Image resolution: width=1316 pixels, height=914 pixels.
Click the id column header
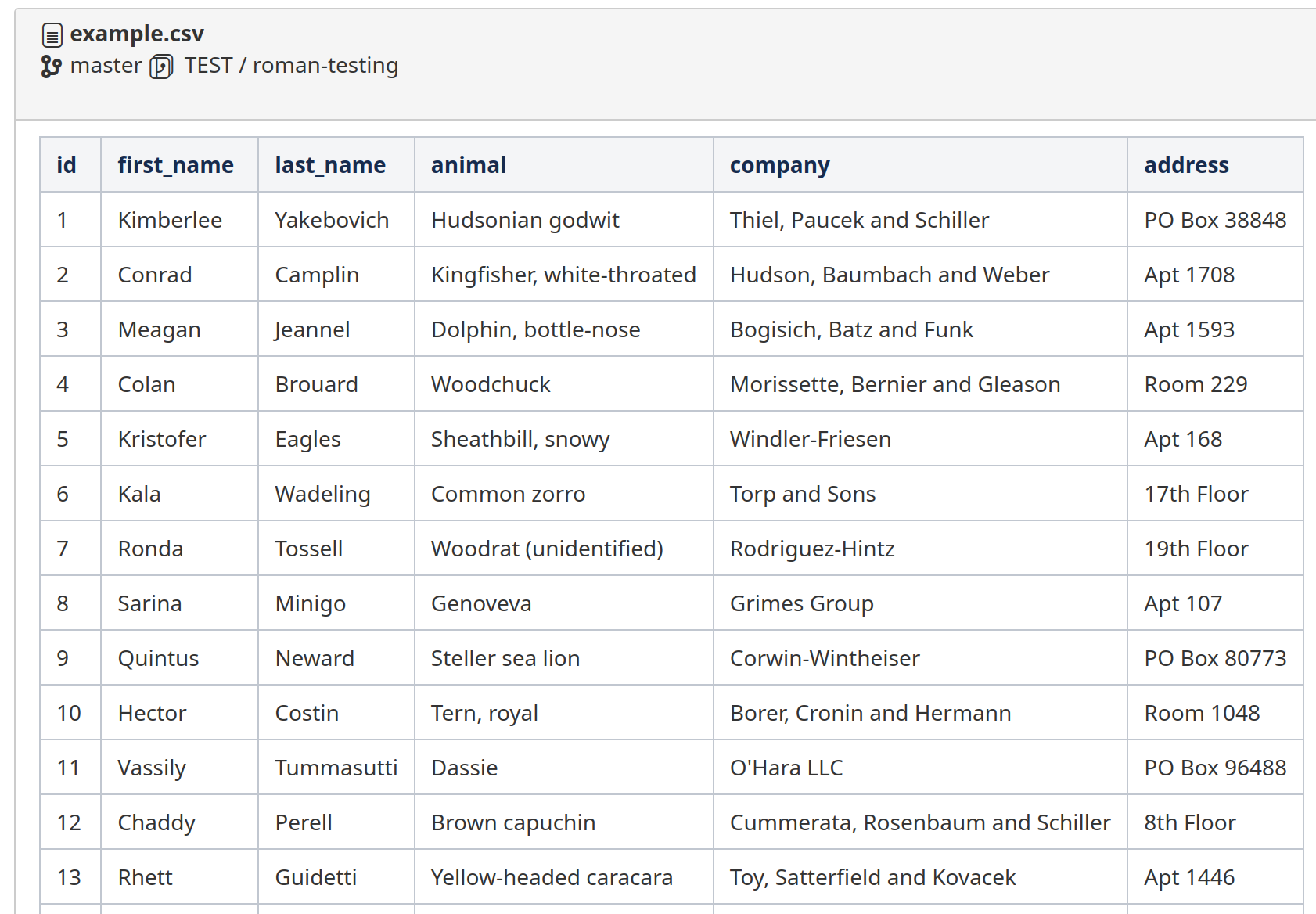coord(67,165)
